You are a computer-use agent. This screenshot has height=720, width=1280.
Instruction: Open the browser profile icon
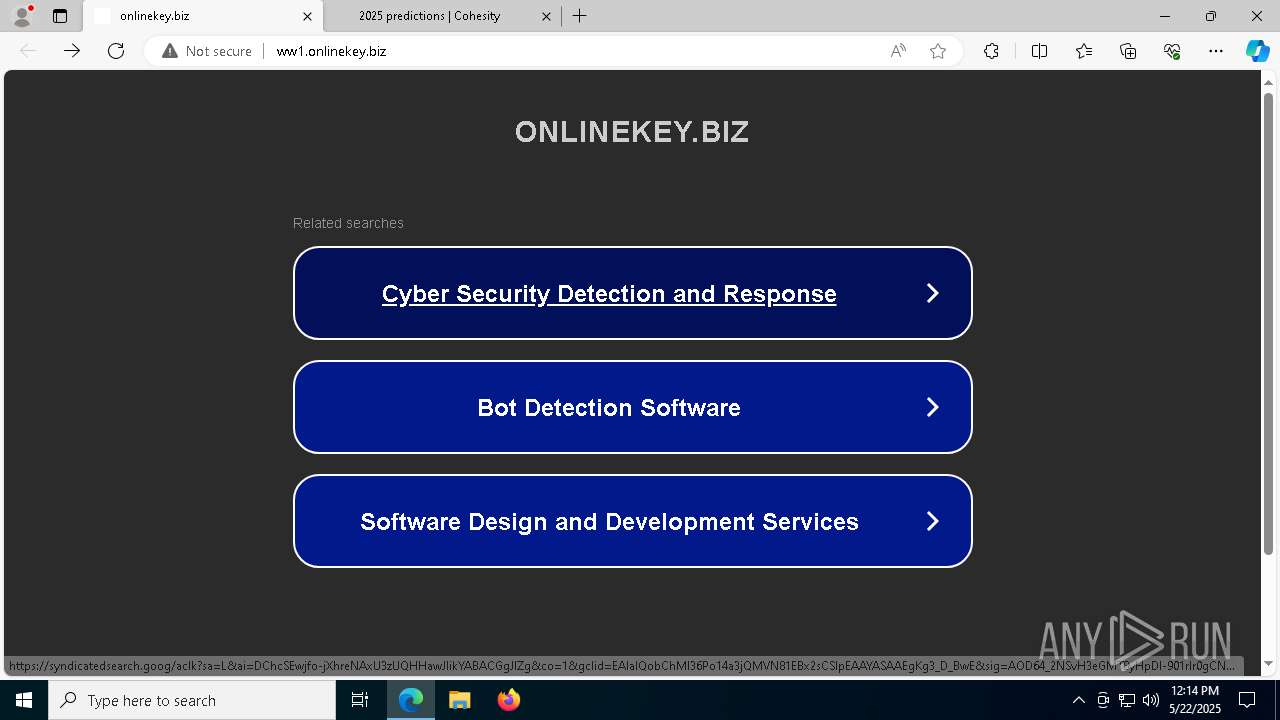(x=21, y=16)
